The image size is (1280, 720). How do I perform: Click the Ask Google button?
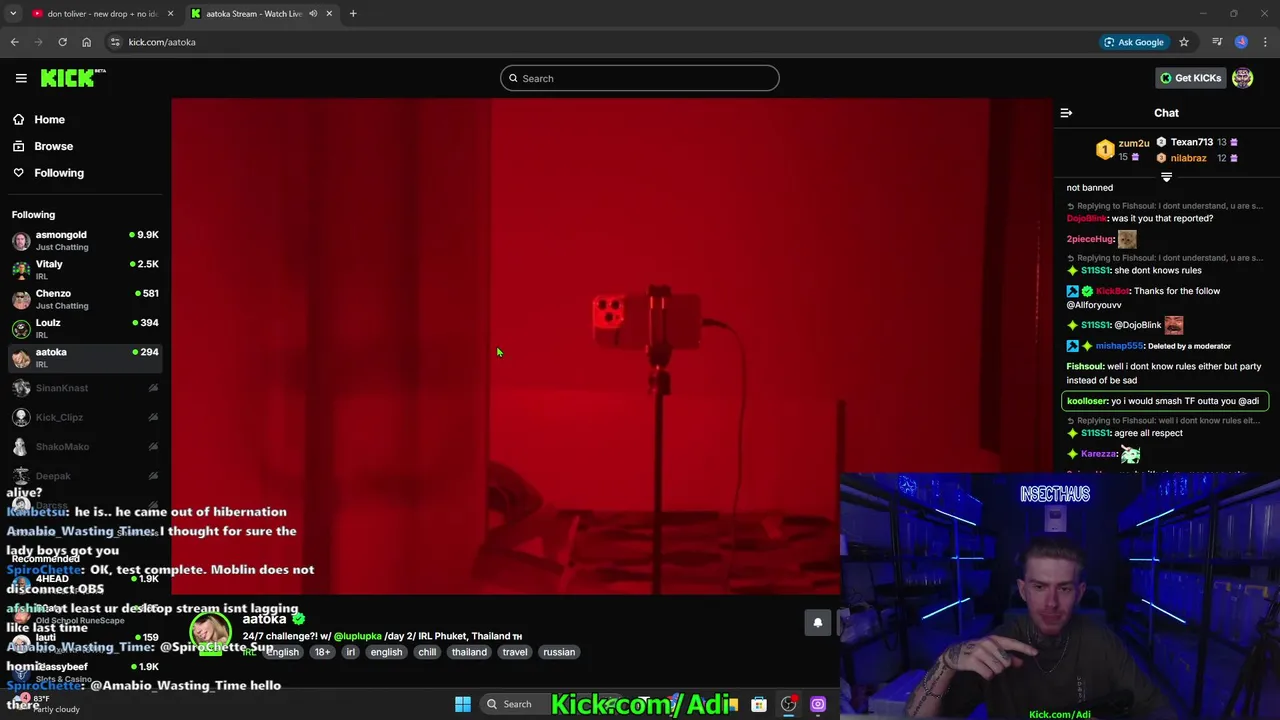click(1133, 42)
